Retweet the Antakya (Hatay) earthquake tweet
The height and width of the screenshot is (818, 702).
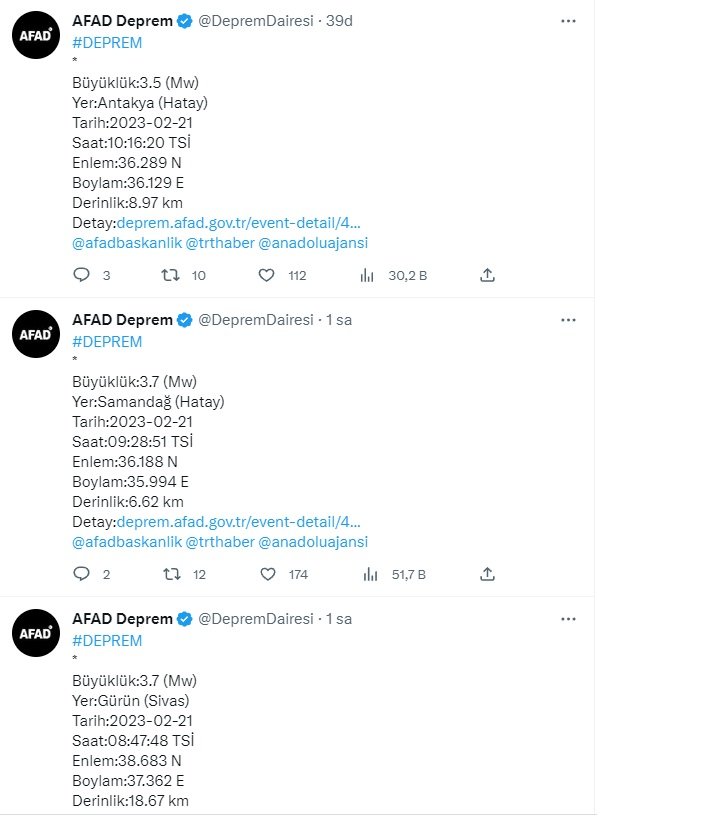click(x=172, y=275)
